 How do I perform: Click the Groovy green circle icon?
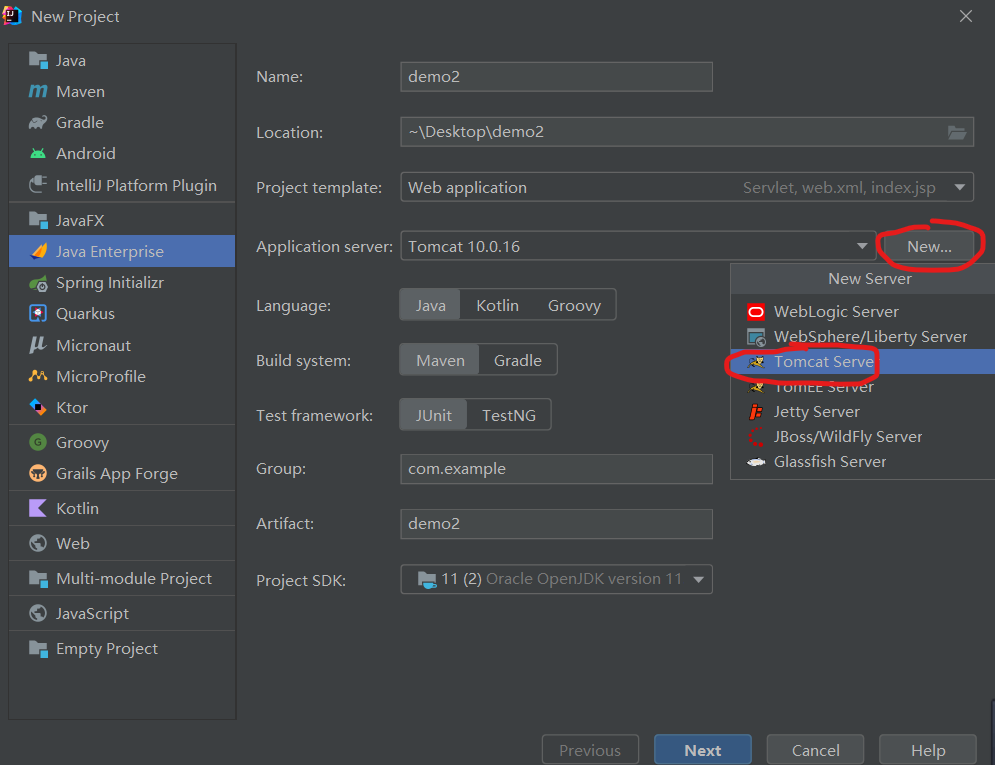click(x=38, y=442)
